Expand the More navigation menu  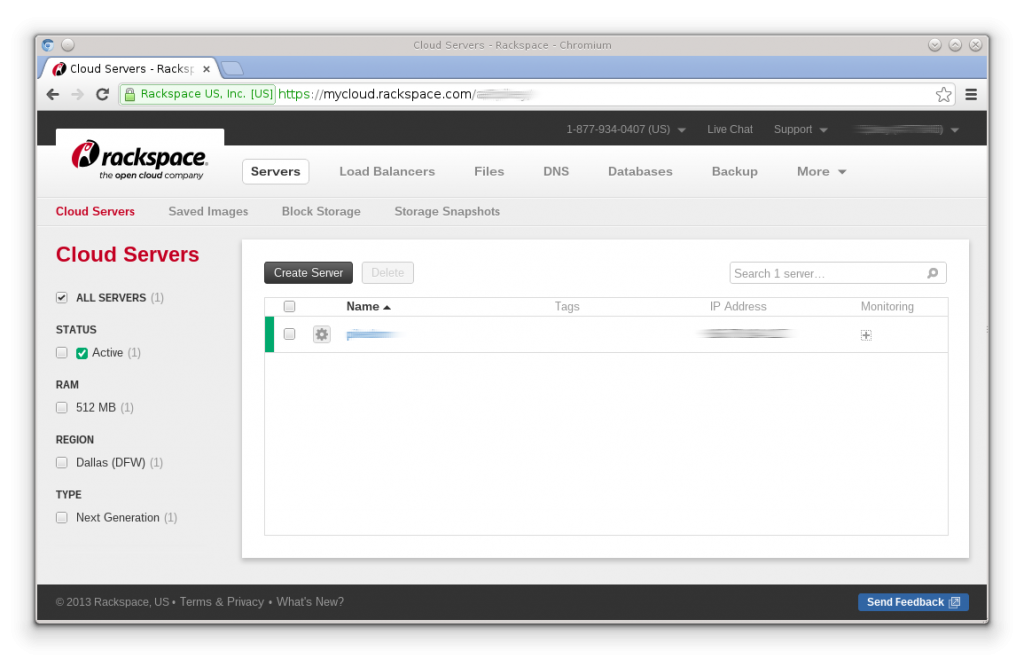821,171
